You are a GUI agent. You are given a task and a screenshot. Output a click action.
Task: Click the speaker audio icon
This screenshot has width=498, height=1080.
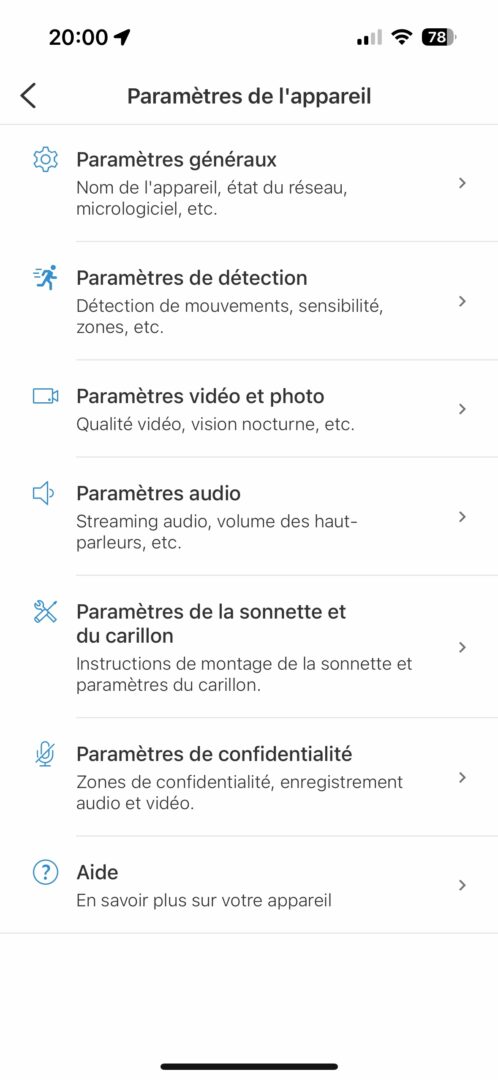point(43,493)
